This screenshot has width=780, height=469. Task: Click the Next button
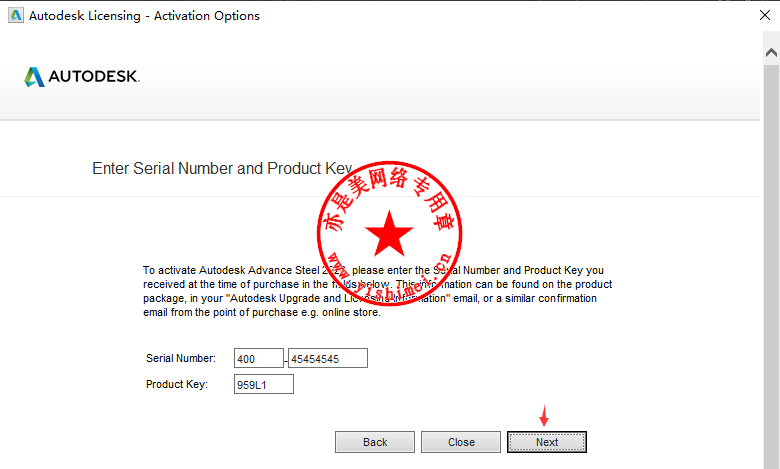tap(547, 442)
